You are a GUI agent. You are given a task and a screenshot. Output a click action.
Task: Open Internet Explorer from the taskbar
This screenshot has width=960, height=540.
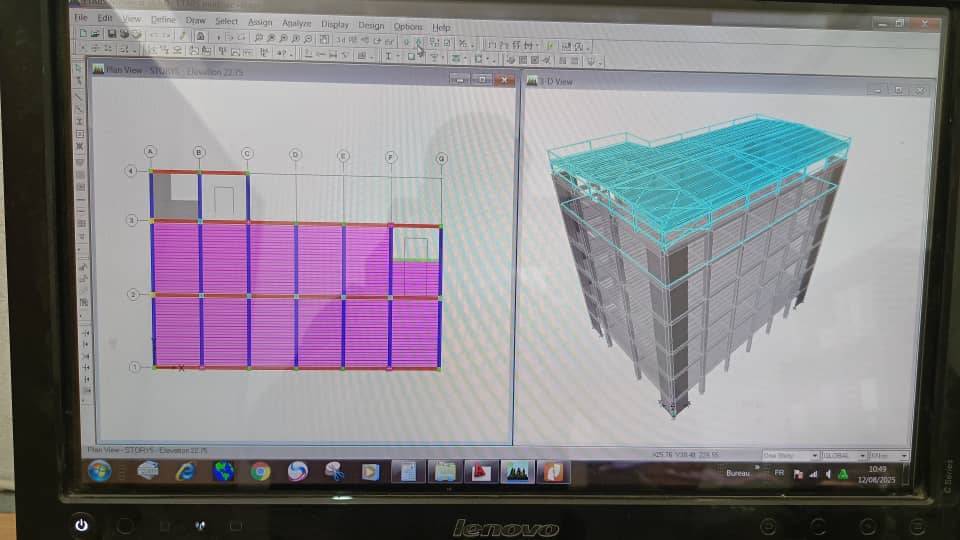pyautogui.click(x=186, y=471)
